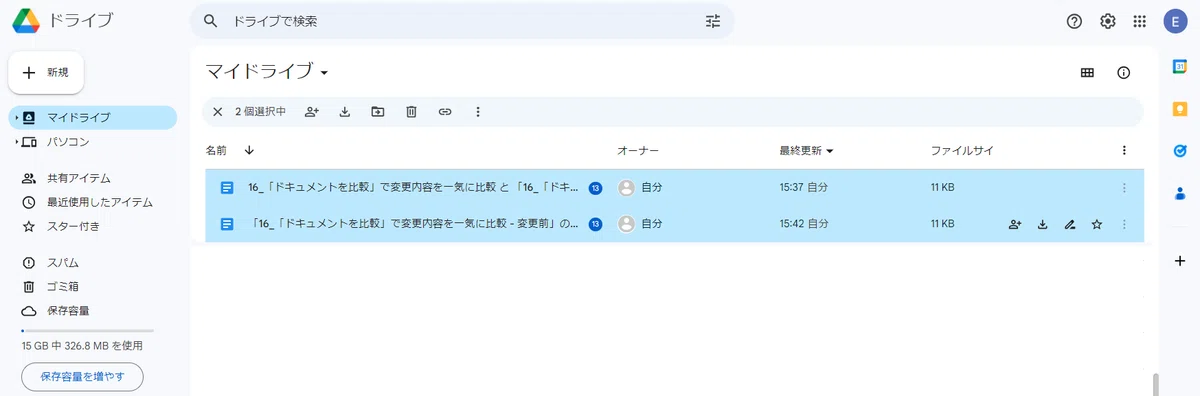Open Google Keep side panel
Viewport: 1200px width, 396px height.
1179,109
